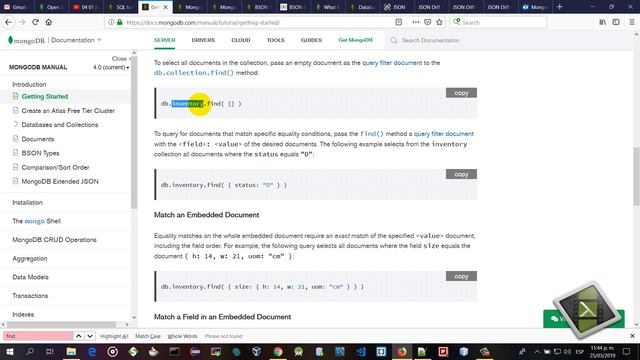
Task: Go back with the browser back arrow
Action: pyautogui.click(x=9, y=22)
